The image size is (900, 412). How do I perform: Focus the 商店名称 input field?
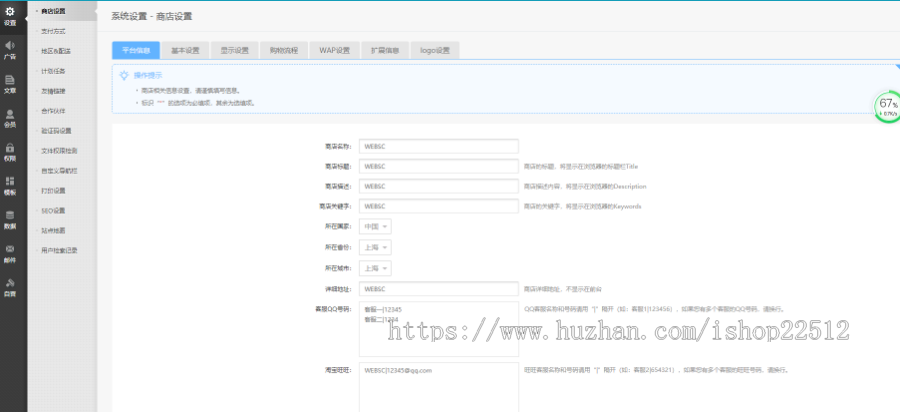439,146
